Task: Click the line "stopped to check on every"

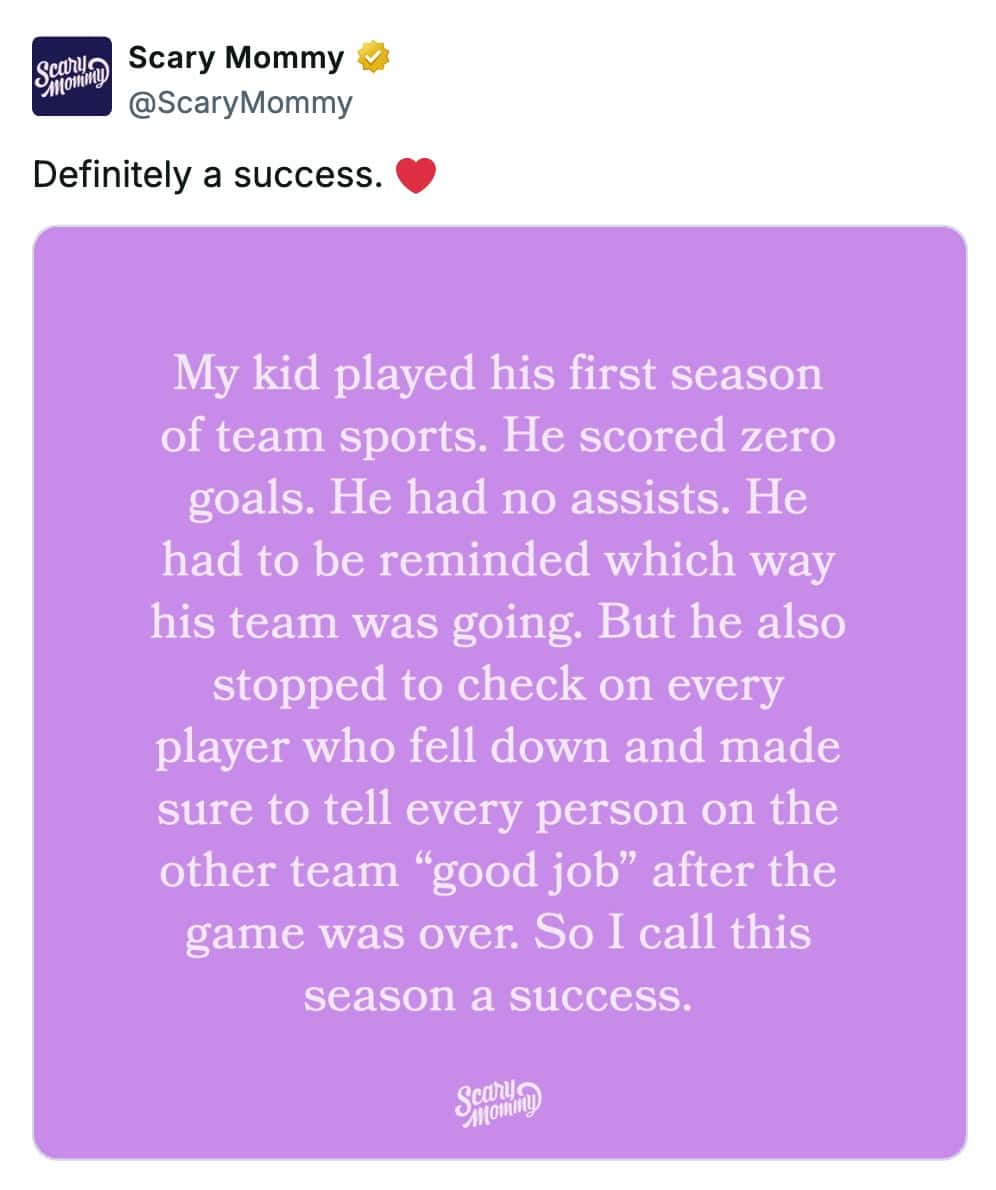Action: (498, 684)
